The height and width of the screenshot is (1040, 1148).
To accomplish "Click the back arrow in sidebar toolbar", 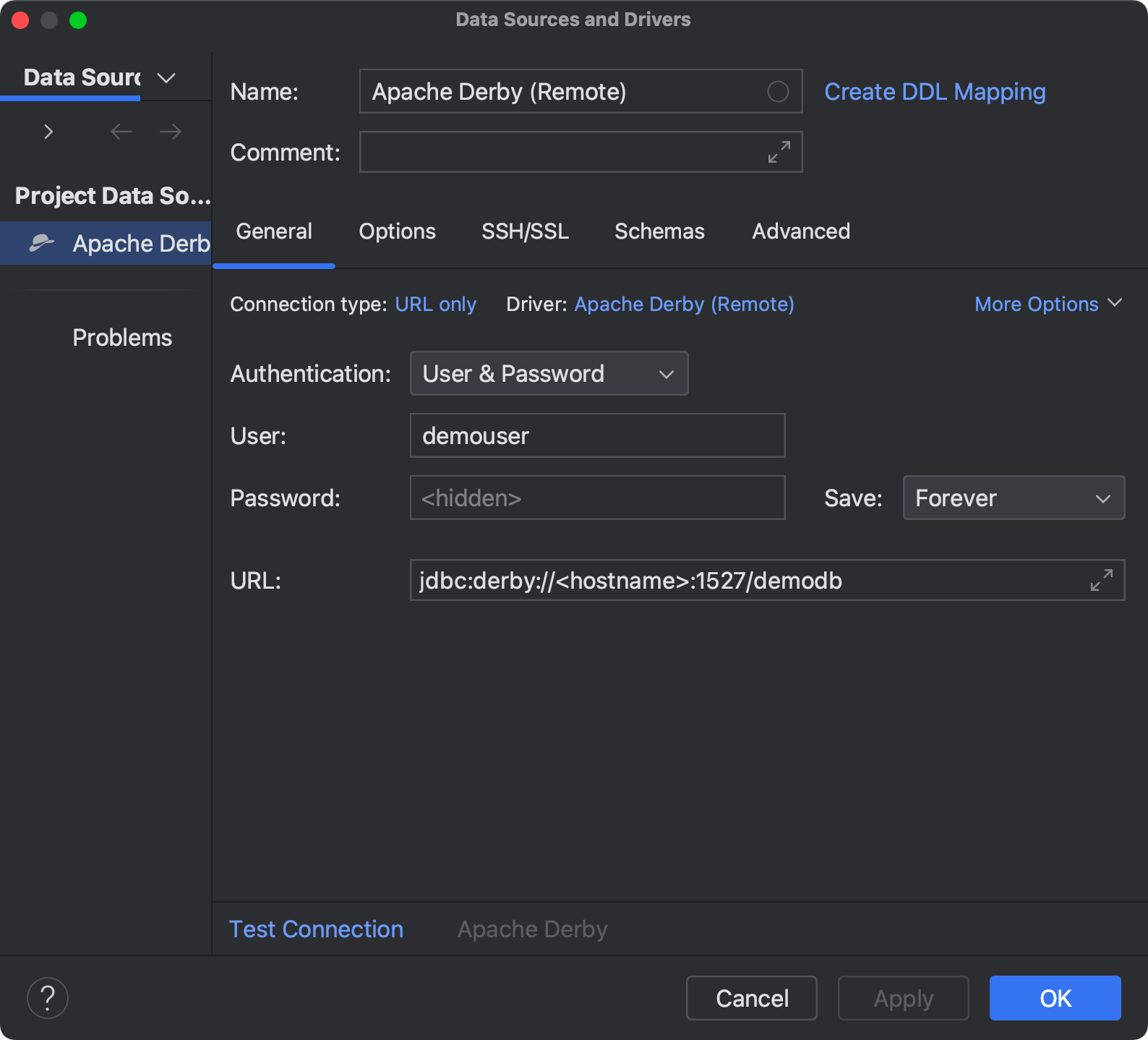I will pyautogui.click(x=121, y=132).
